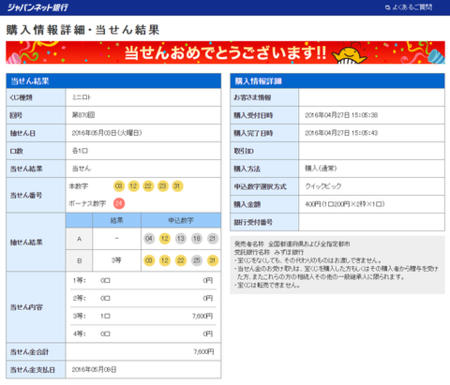Select the 当せん result value
Screen dimensions: 450x385
coord(81,168)
